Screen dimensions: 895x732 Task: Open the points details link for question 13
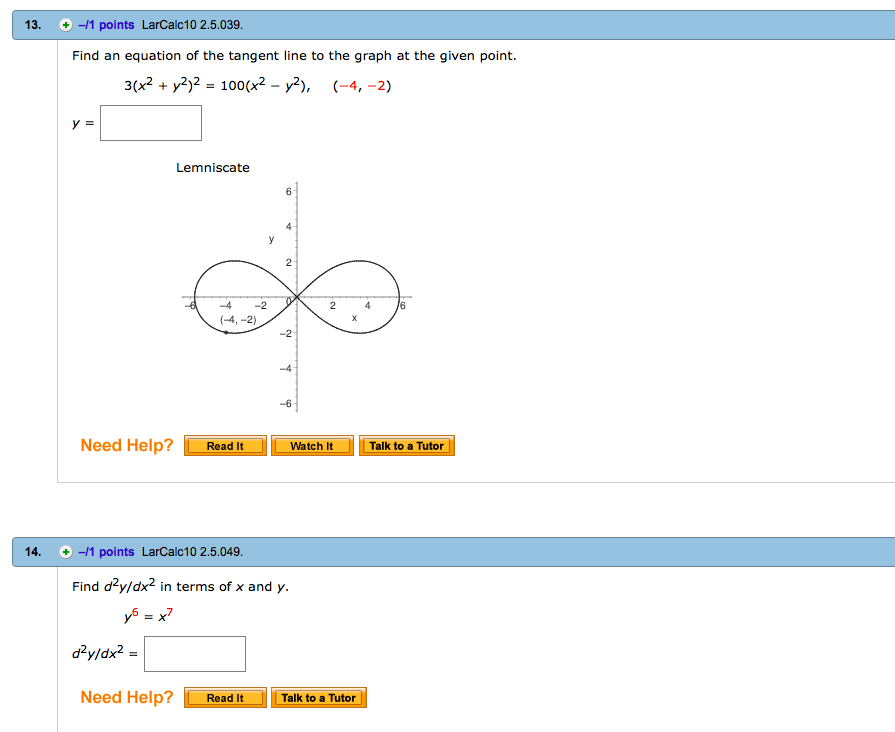[106, 25]
